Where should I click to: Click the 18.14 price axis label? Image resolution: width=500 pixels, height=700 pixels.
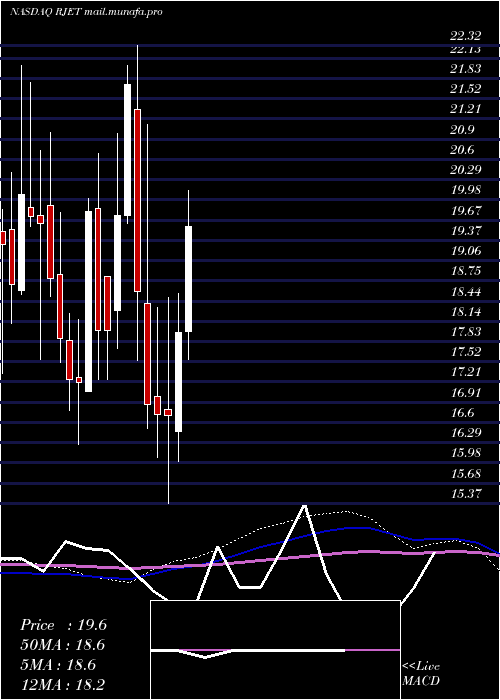465,312
